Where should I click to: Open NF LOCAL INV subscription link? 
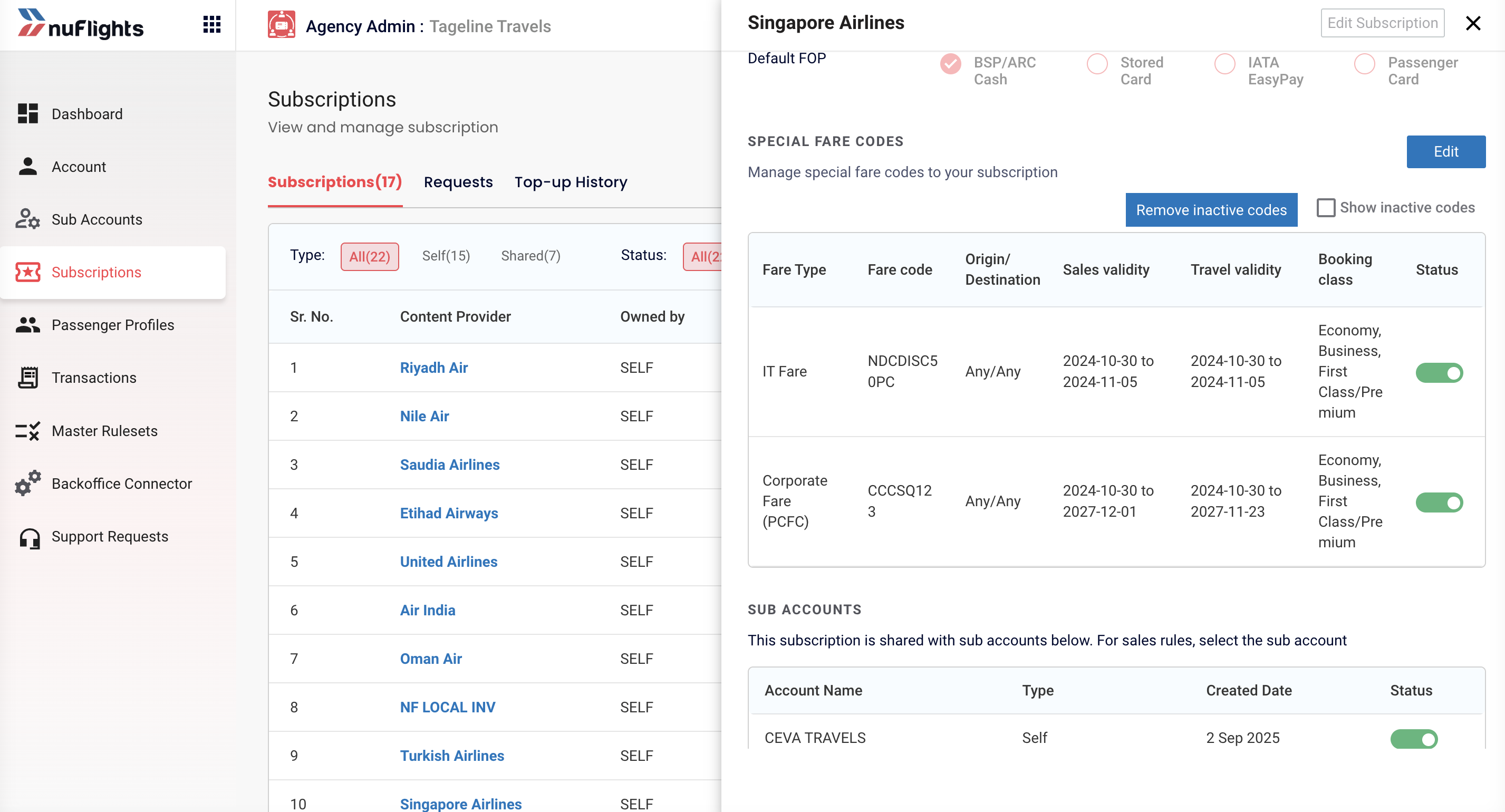pyautogui.click(x=448, y=707)
